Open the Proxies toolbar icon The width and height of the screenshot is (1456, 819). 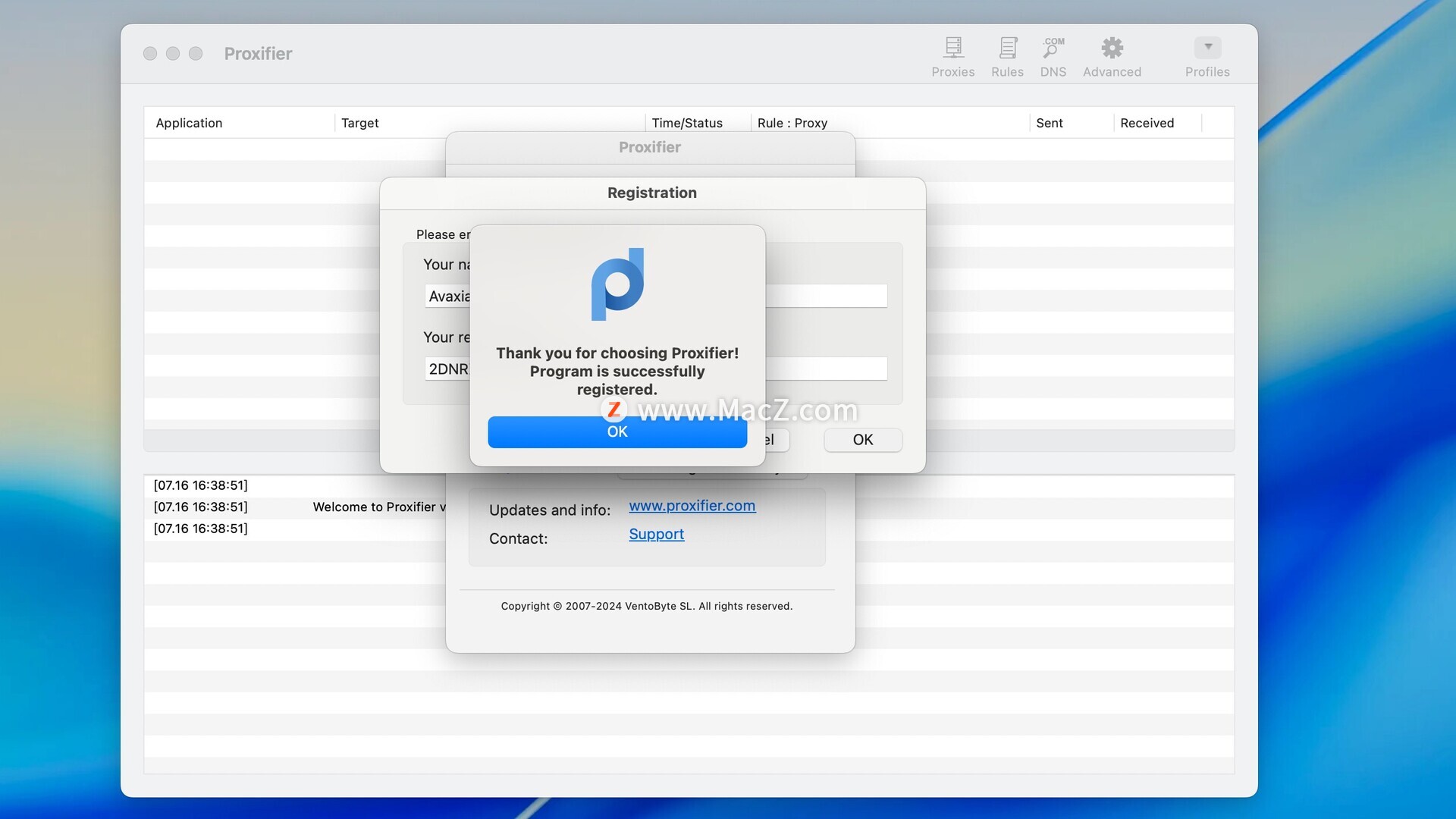tap(952, 57)
